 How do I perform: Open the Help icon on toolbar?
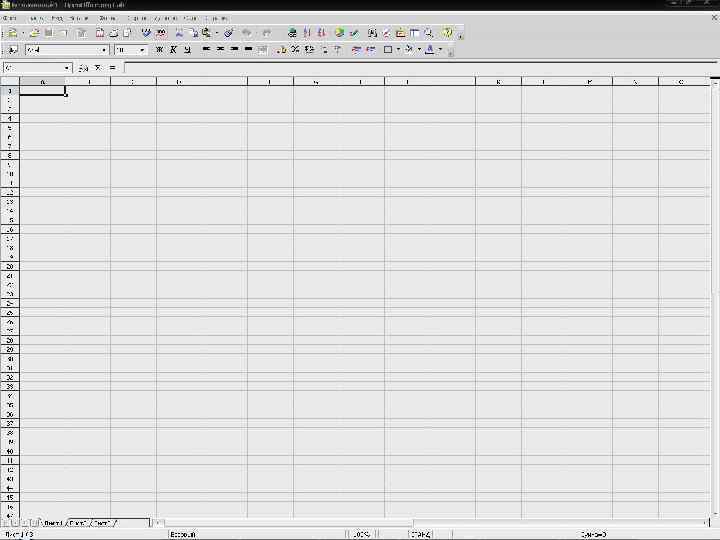click(x=447, y=33)
